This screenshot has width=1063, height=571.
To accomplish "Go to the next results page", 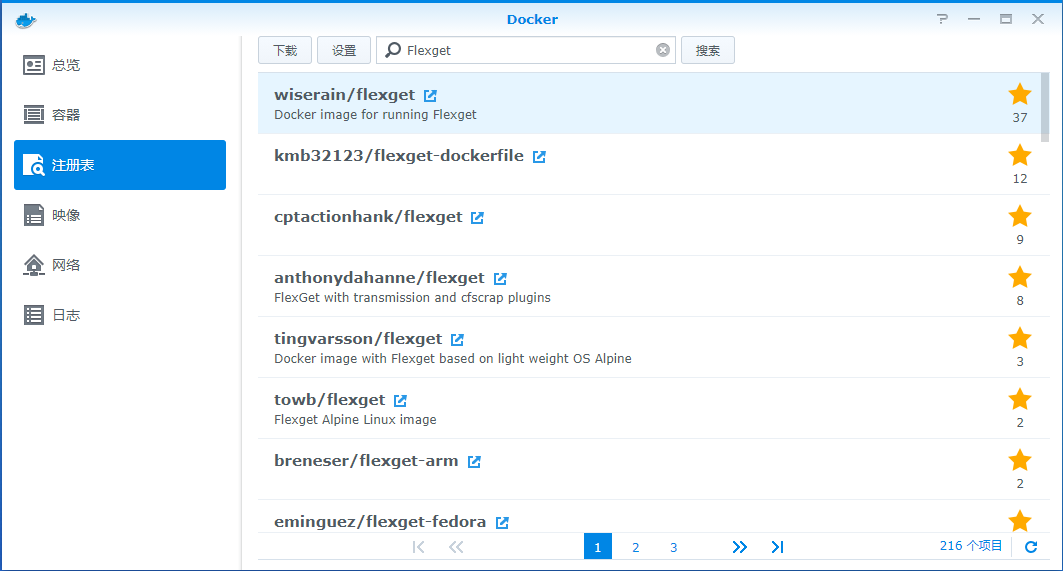I will (739, 547).
